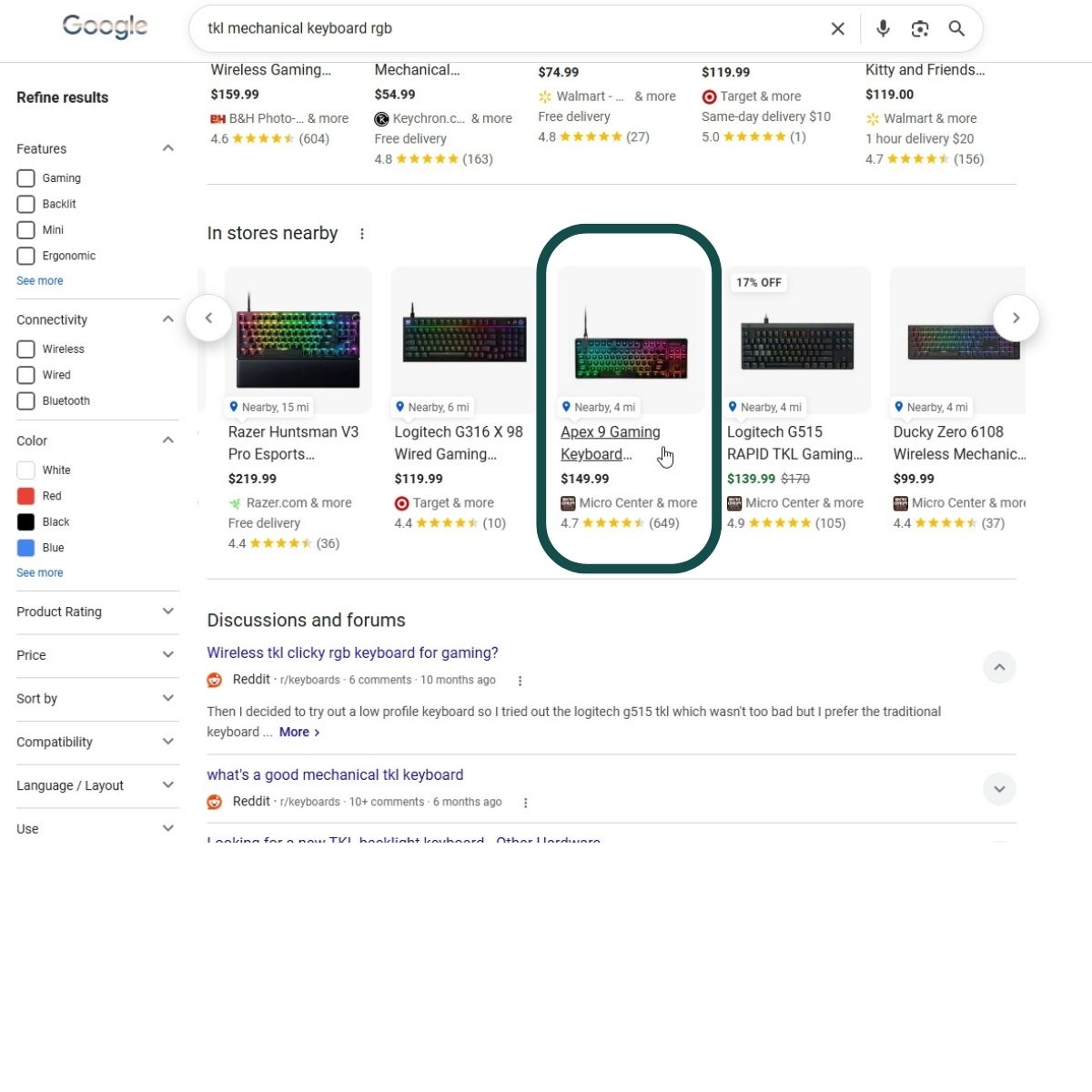Viewport: 1092px width, 1092px height.
Task: Click the location pin on Logitech G515 card
Action: (x=733, y=407)
